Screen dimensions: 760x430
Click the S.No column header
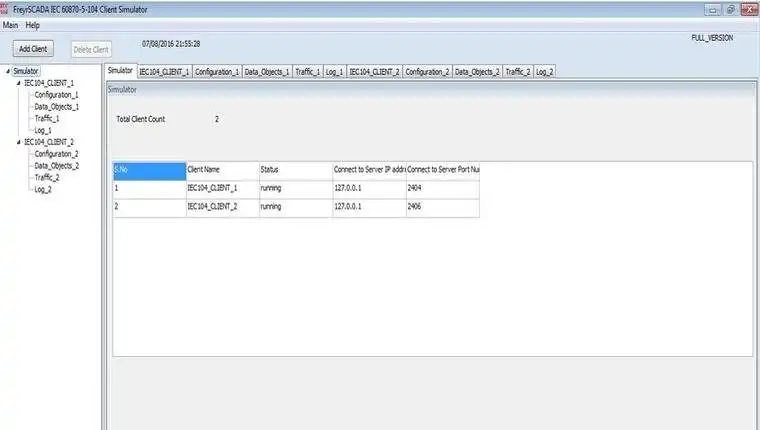(x=149, y=171)
